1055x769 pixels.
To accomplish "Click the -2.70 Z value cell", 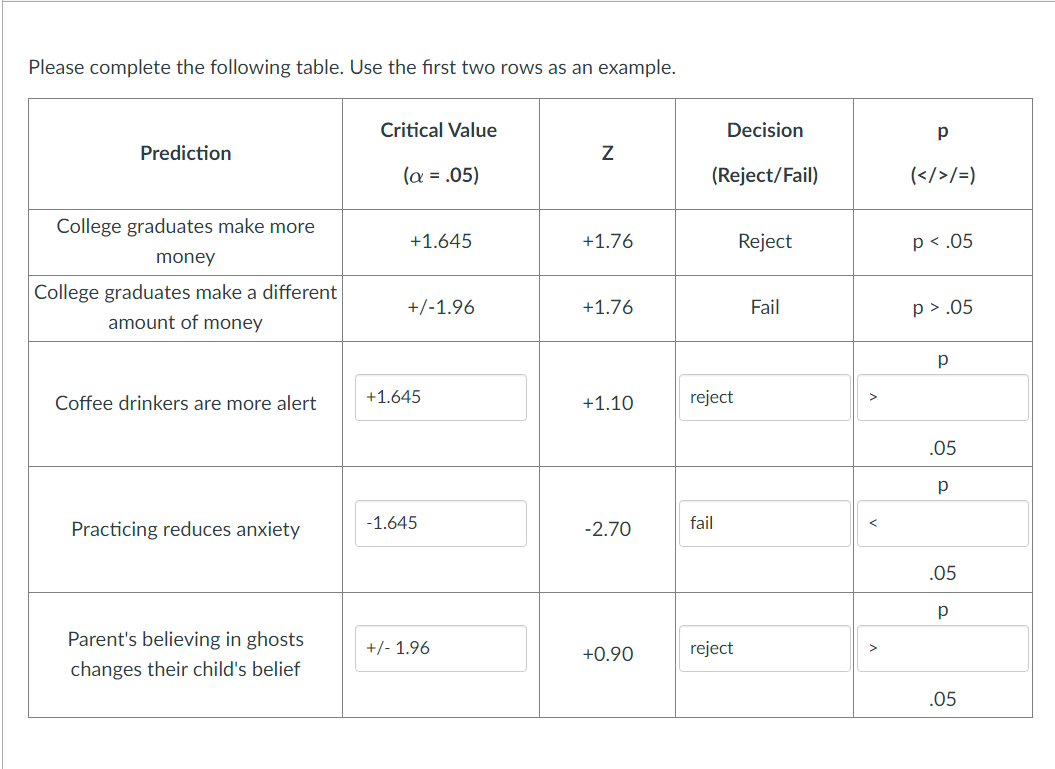I will (607, 529).
